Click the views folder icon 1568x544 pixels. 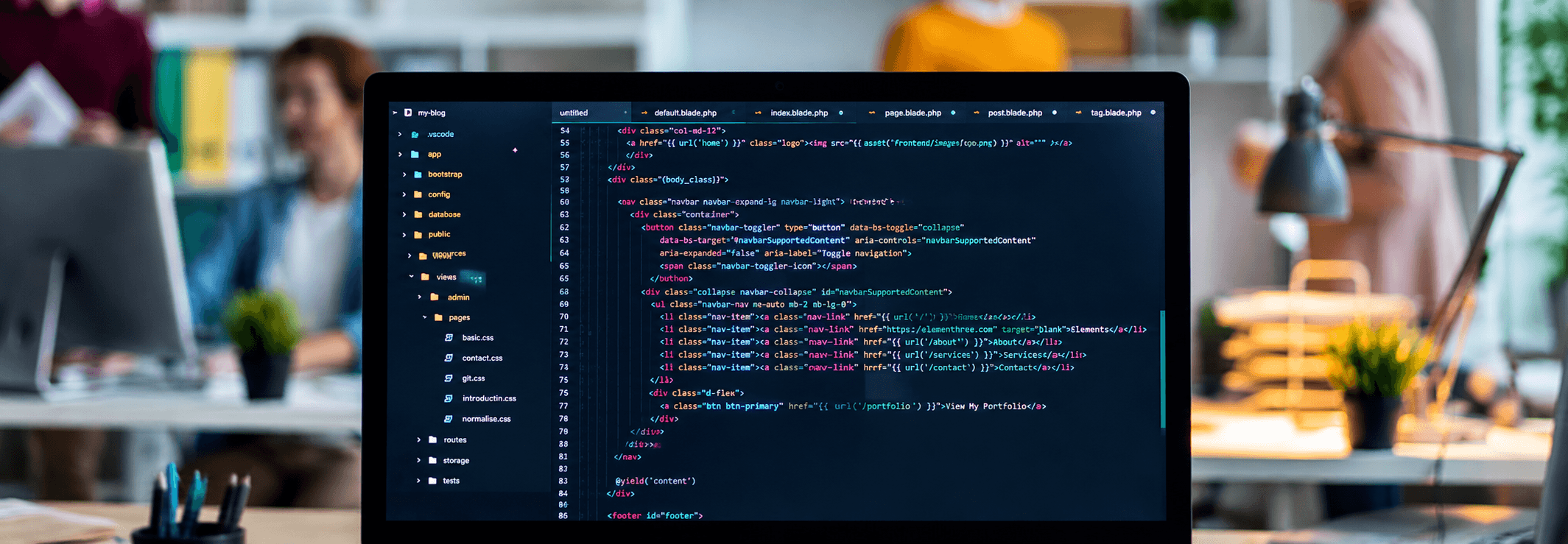425,277
